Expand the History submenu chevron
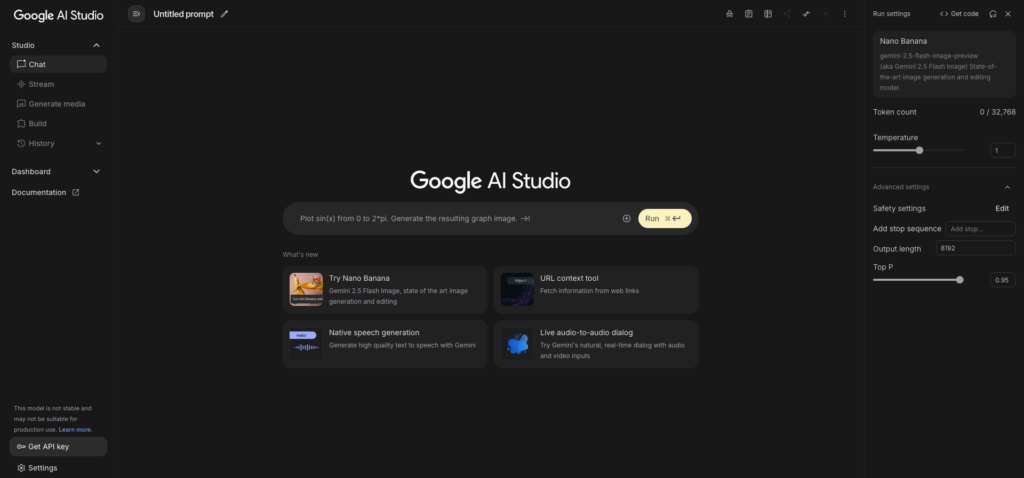 coord(99,143)
